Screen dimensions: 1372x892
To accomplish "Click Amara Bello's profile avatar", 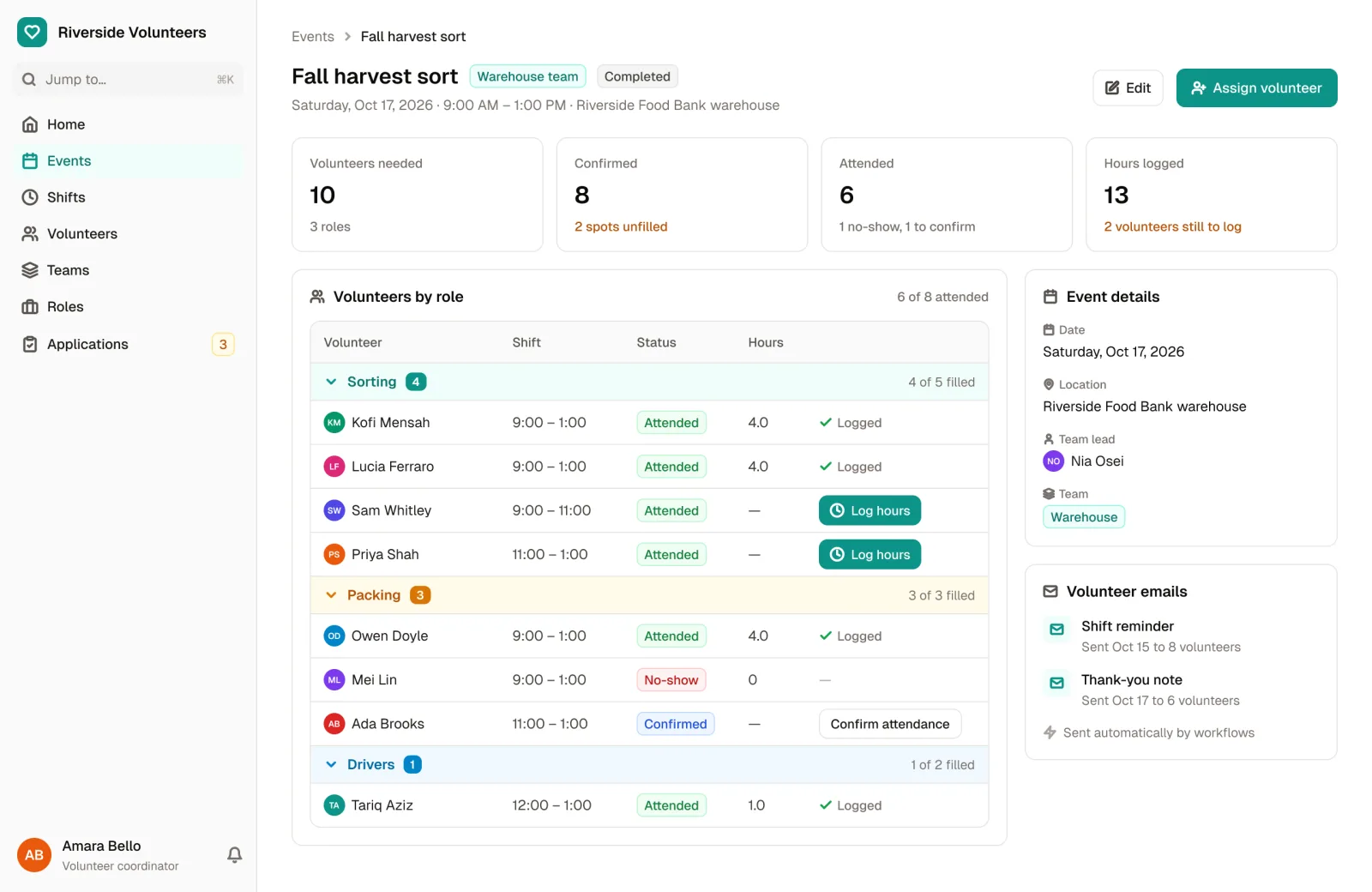I will tap(34, 855).
